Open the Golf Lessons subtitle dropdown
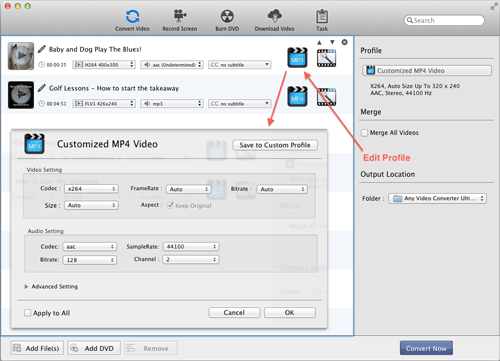This screenshot has height=361, width=500. coord(240,104)
